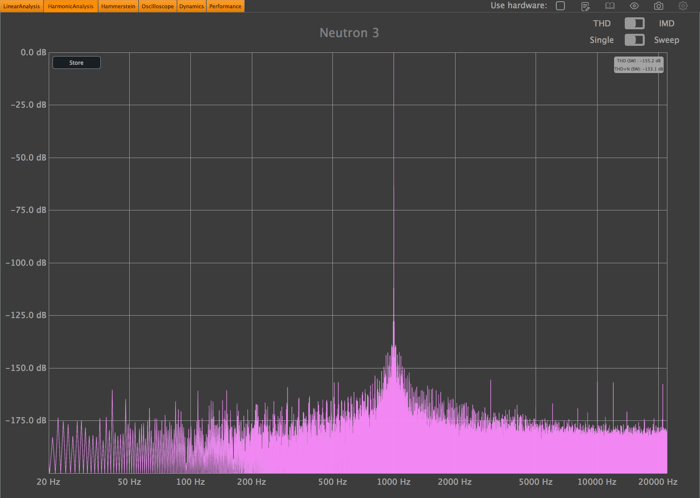
Task: Take a snapshot with the camera icon
Action: pyautogui.click(x=658, y=6)
